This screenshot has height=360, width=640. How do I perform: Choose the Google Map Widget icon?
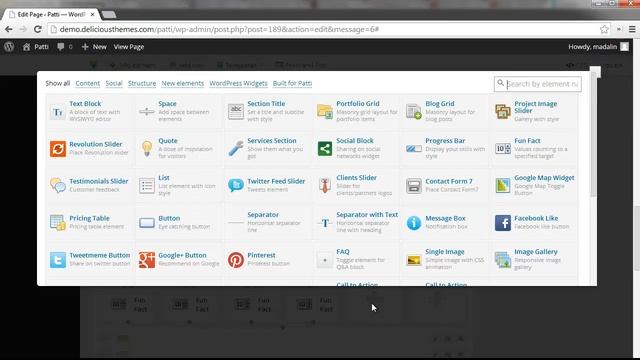coord(502,186)
